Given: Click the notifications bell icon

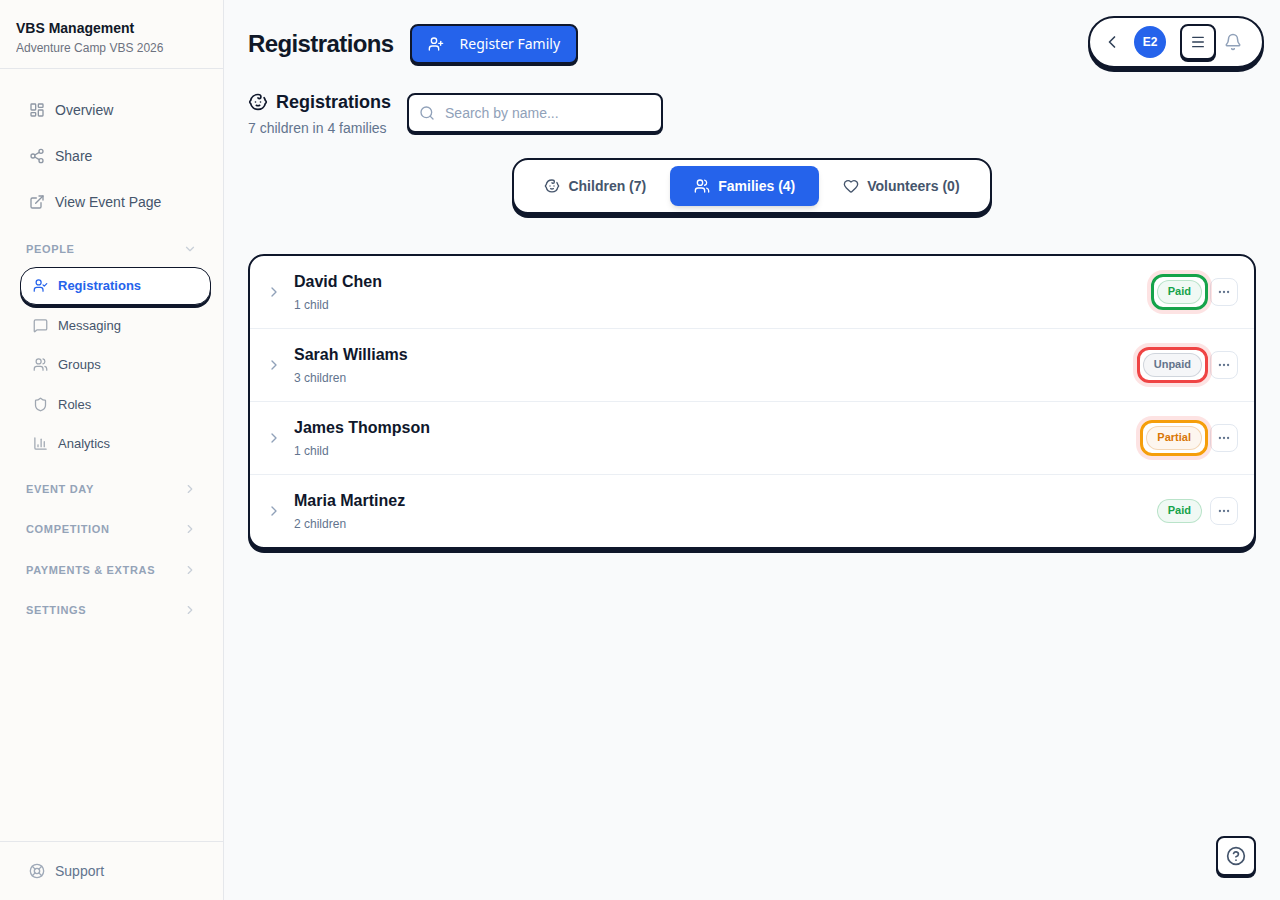Looking at the screenshot, I should pos(1233,42).
